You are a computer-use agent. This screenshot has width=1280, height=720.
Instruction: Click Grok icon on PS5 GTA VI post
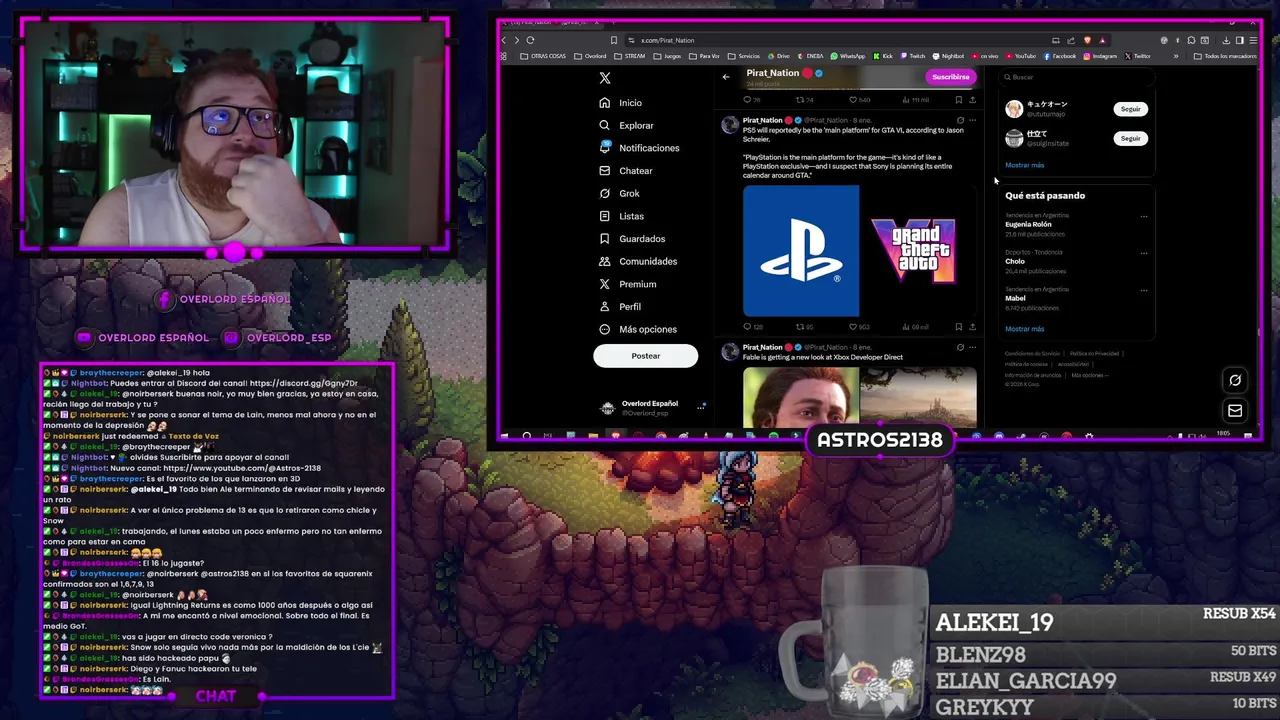(960, 121)
